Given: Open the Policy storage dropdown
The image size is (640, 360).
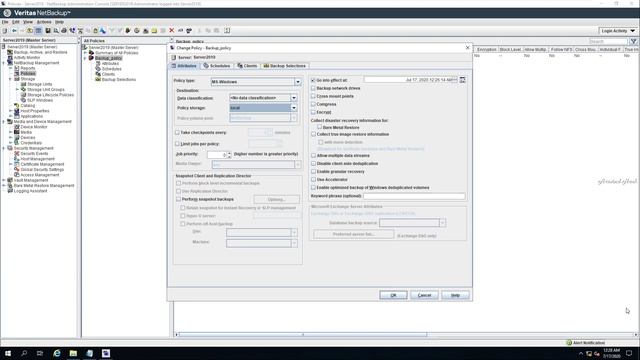Looking at the screenshot, I should (293, 108).
